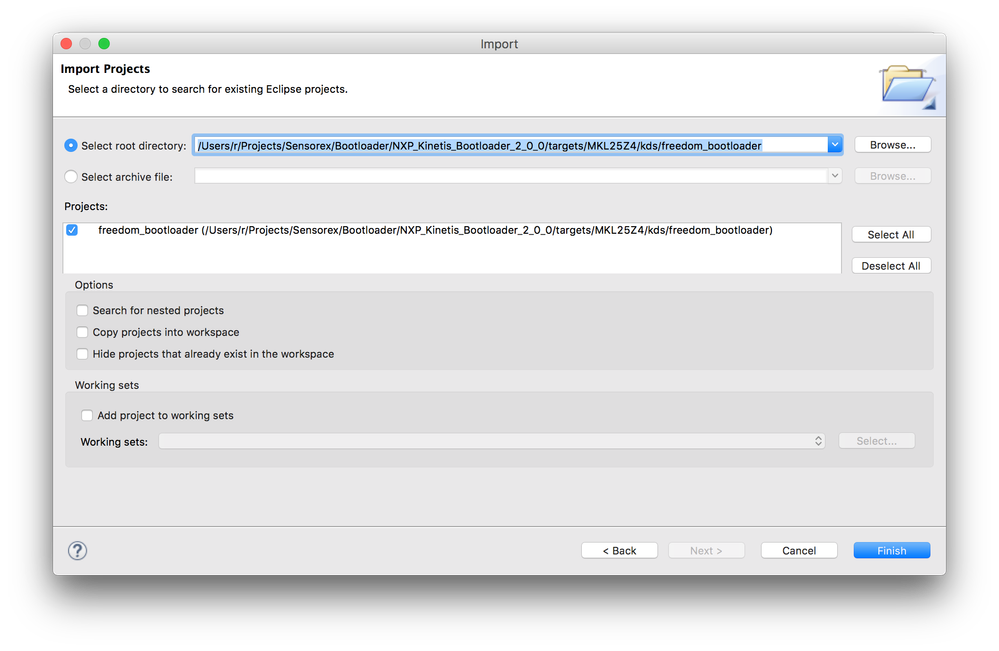Click the help question mark icon

[x=77, y=550]
